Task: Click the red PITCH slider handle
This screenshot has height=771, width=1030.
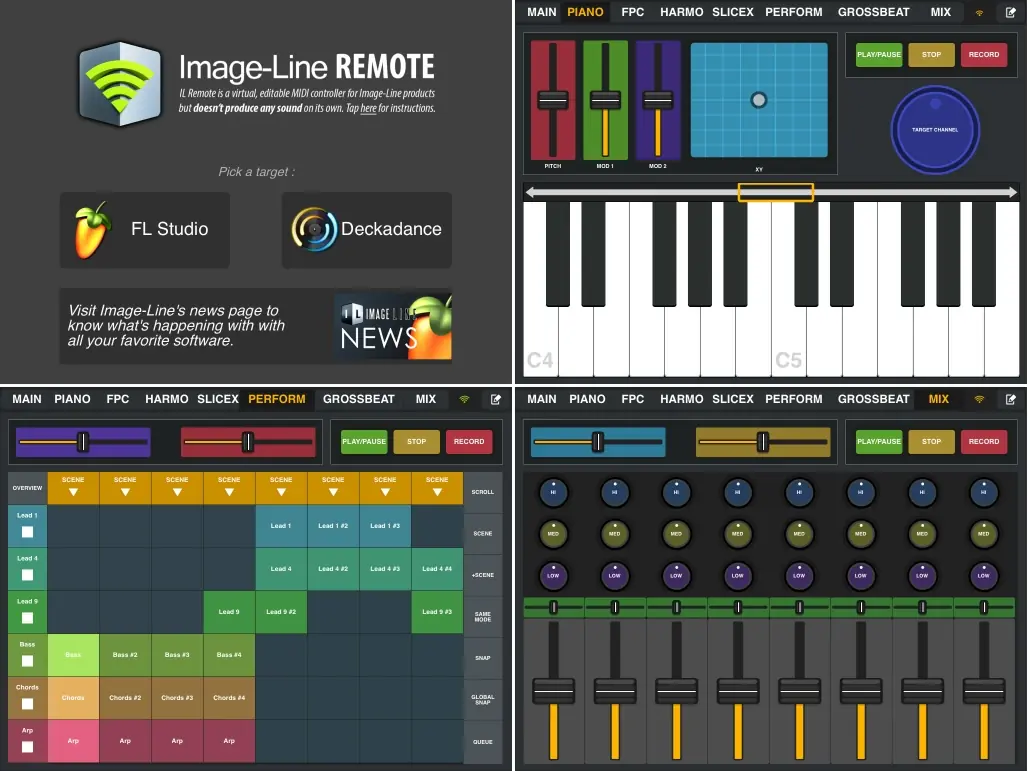Action: click(x=553, y=100)
